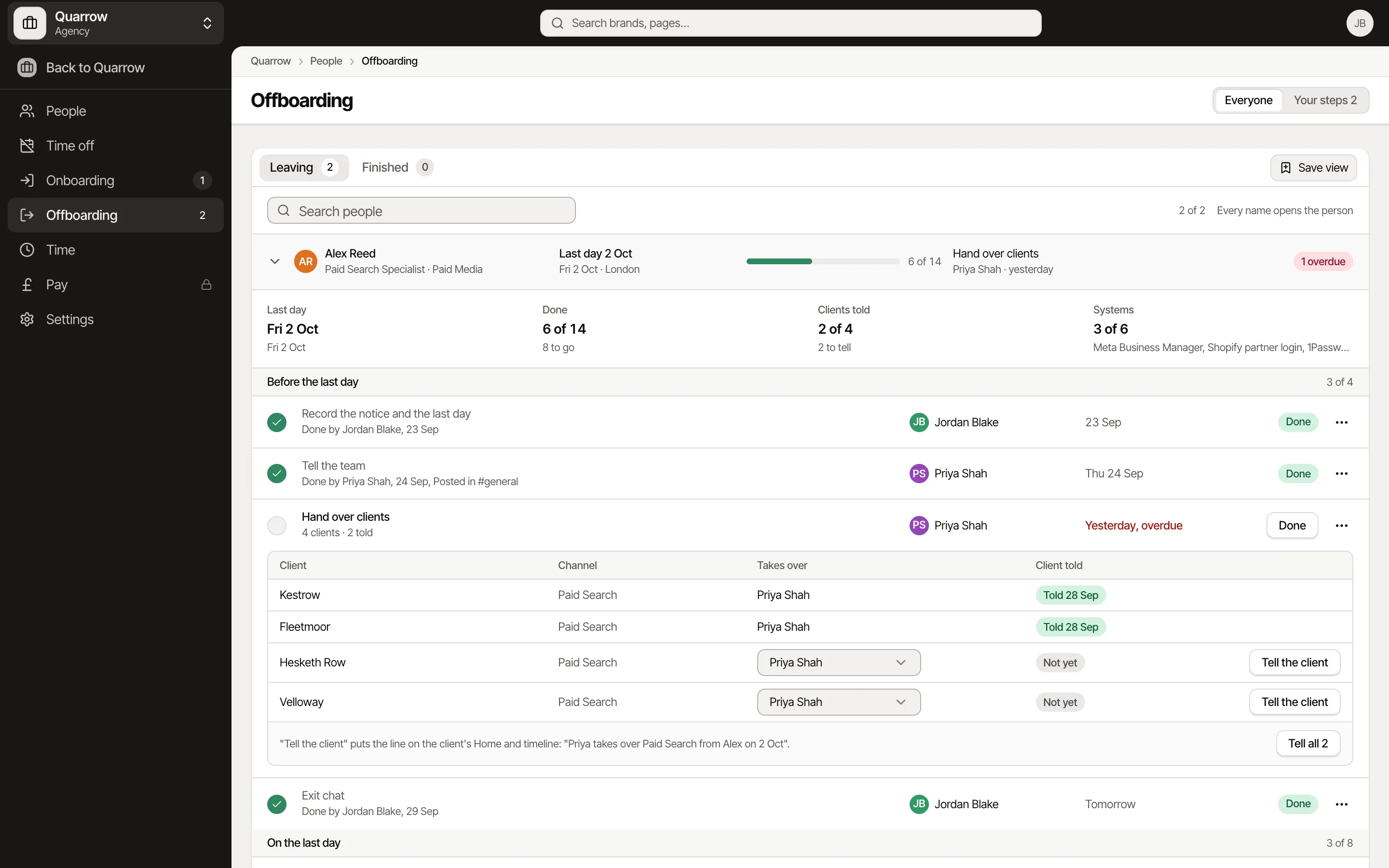Click Alex Reed's progress bar
The width and height of the screenshot is (1389, 868).
(x=822, y=262)
